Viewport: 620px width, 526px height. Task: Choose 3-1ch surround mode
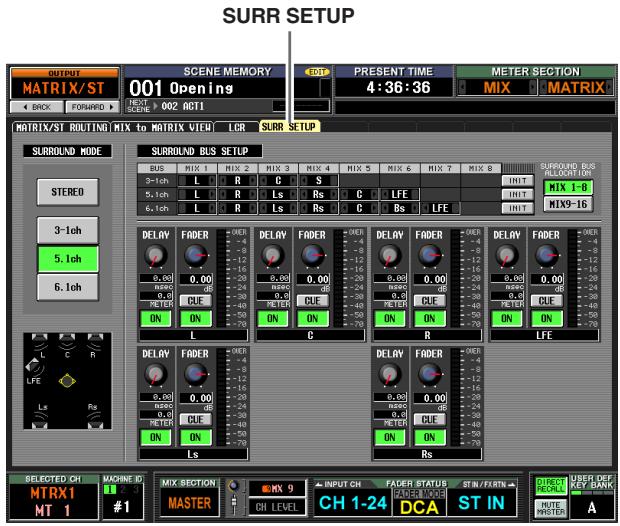pos(68,230)
